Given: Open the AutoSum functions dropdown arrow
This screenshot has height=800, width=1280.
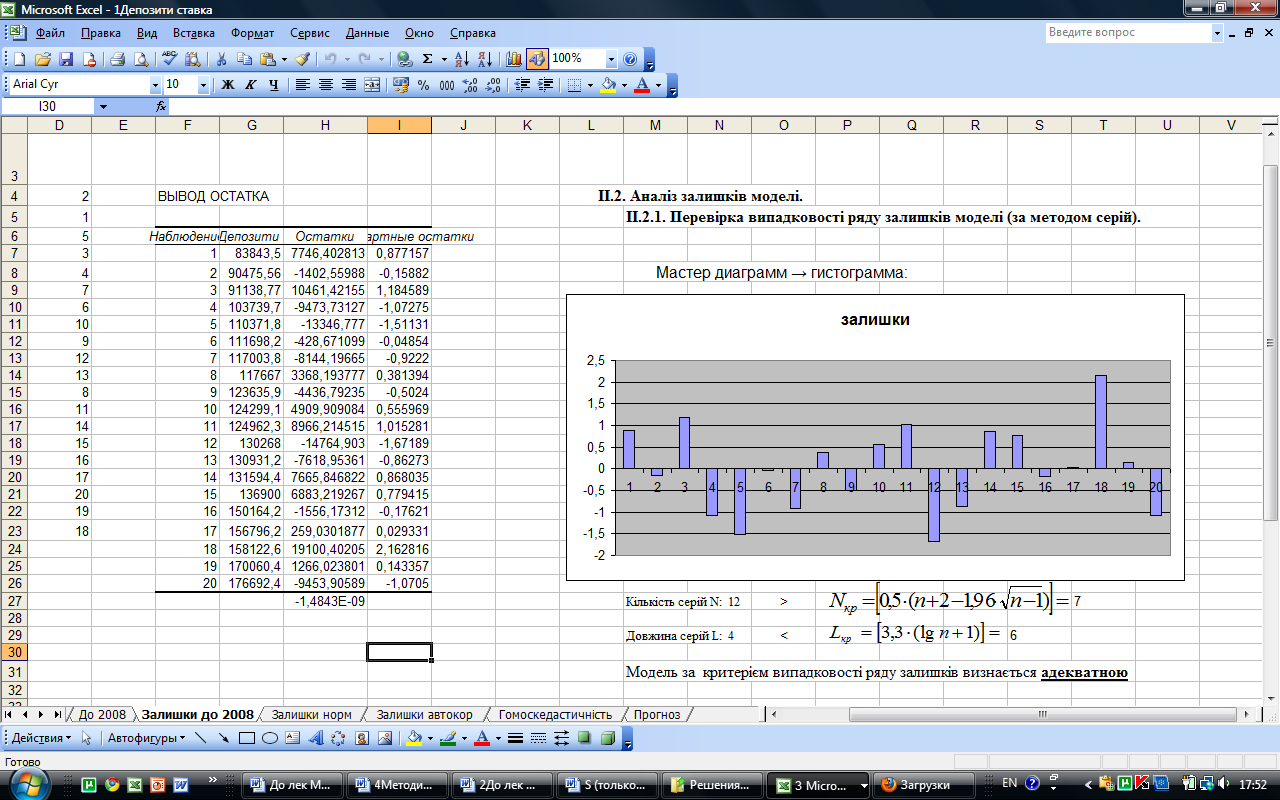Looking at the screenshot, I should 444,59.
